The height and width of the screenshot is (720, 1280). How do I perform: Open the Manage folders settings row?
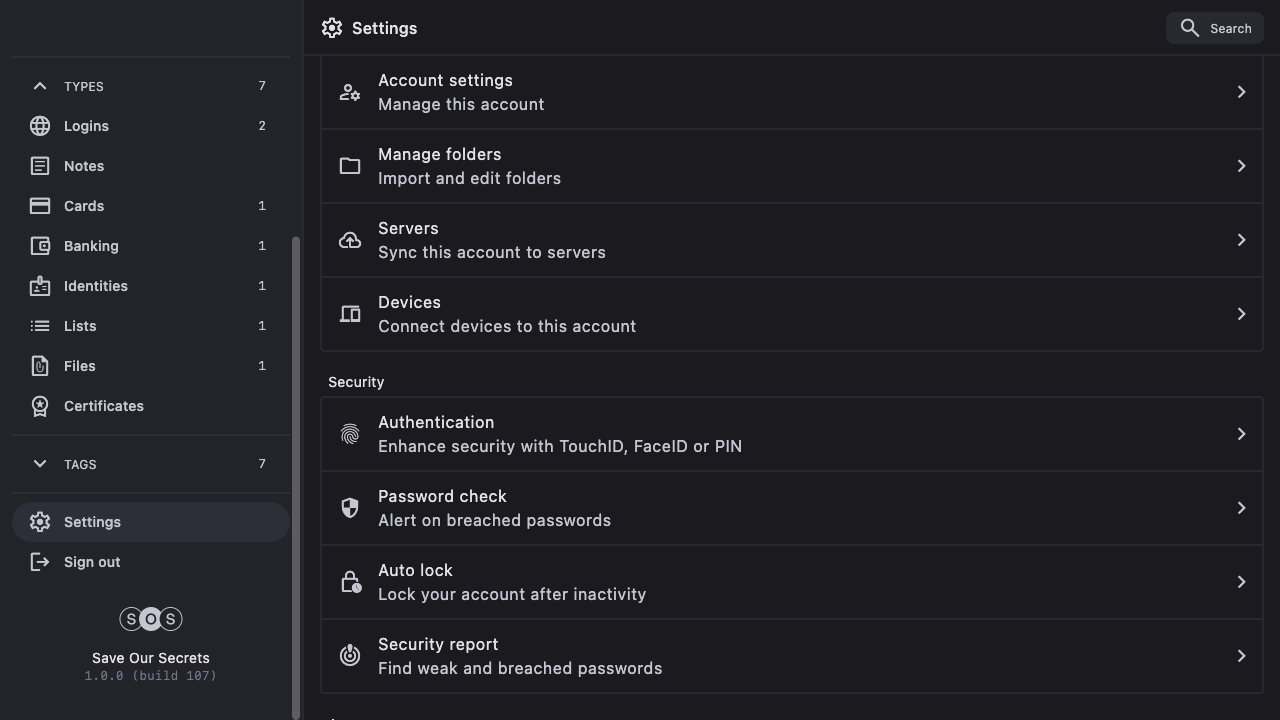tap(790, 166)
